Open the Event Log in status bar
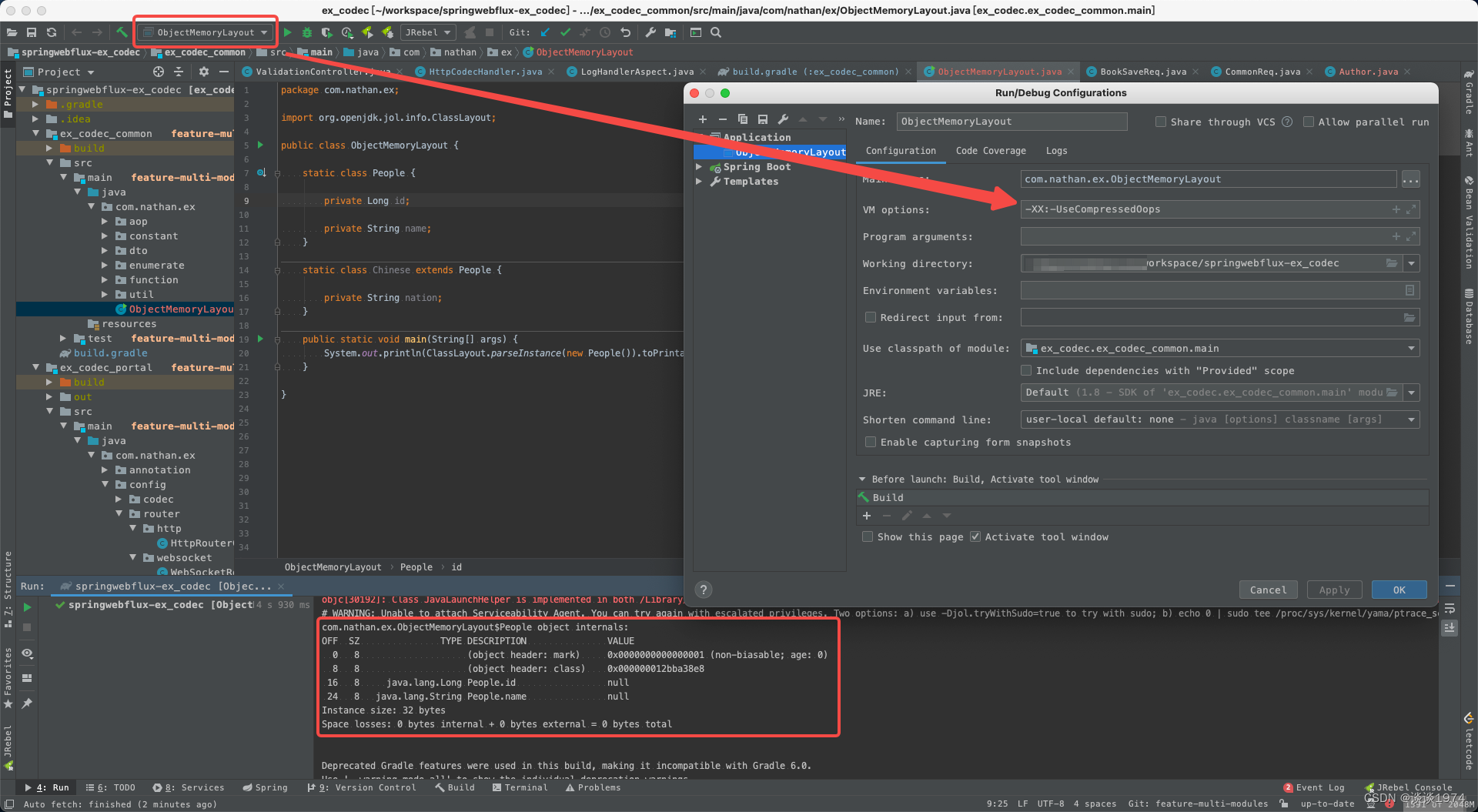The height and width of the screenshot is (812, 1478). pos(1314,787)
